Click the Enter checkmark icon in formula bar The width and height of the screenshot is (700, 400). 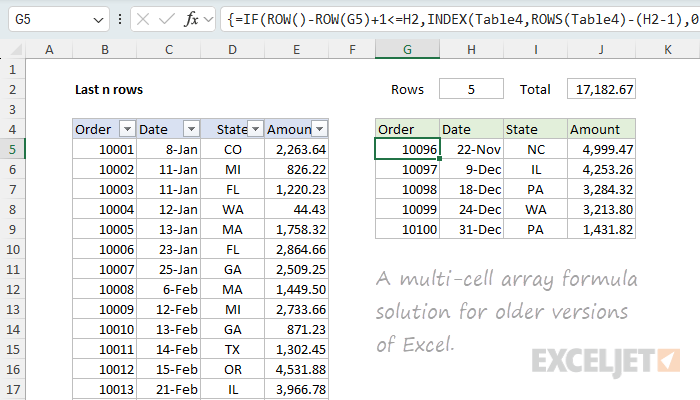tap(167, 19)
